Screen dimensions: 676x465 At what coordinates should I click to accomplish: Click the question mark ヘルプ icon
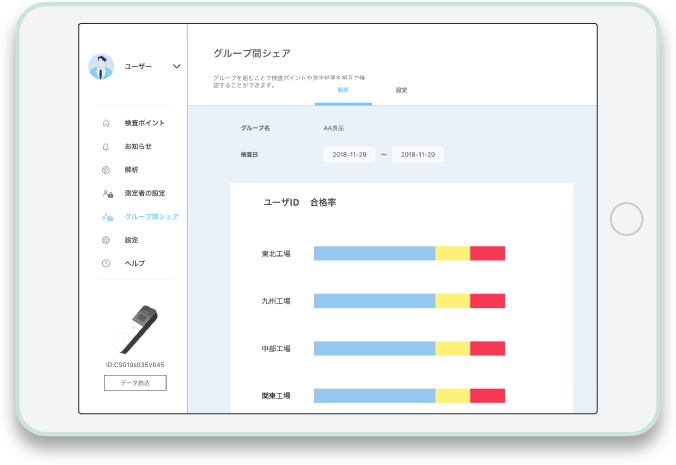106,263
